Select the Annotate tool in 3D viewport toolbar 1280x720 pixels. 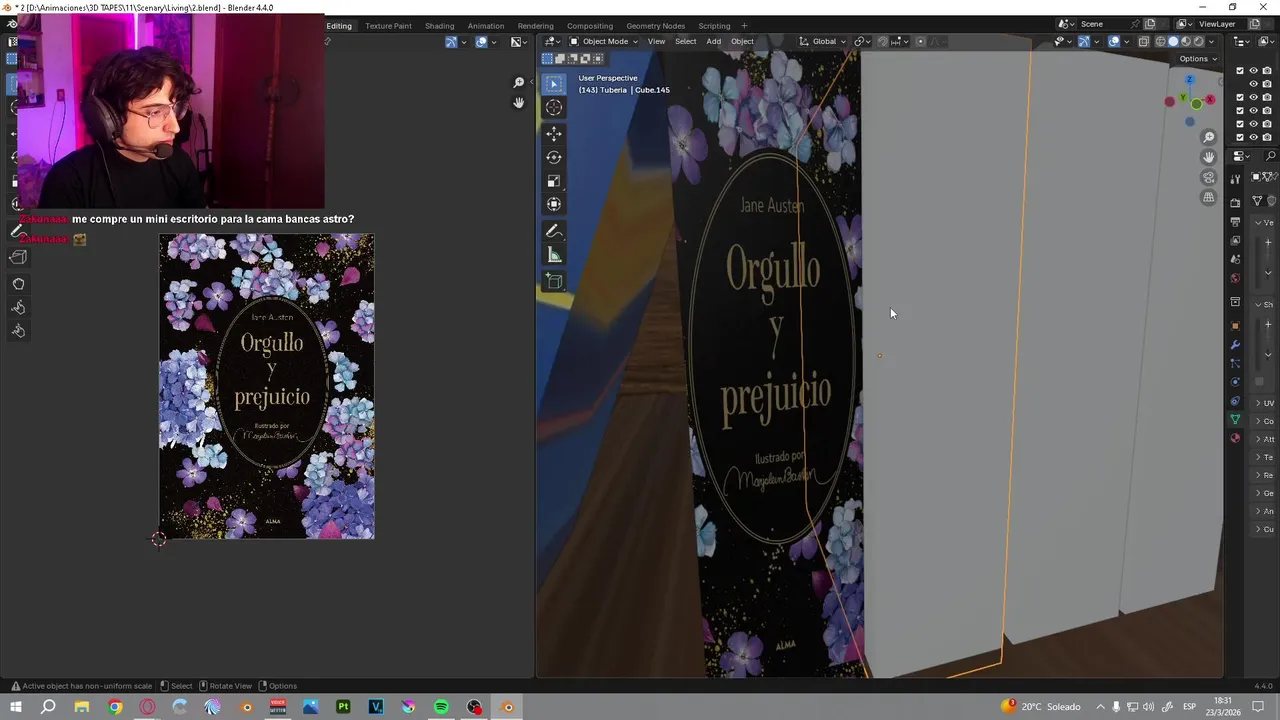(x=554, y=231)
